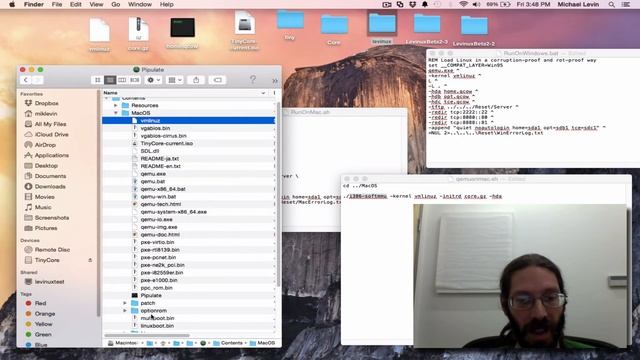Select qemu-system-x86_64.exe file
This screenshot has width=640, height=360.
coord(189,212)
